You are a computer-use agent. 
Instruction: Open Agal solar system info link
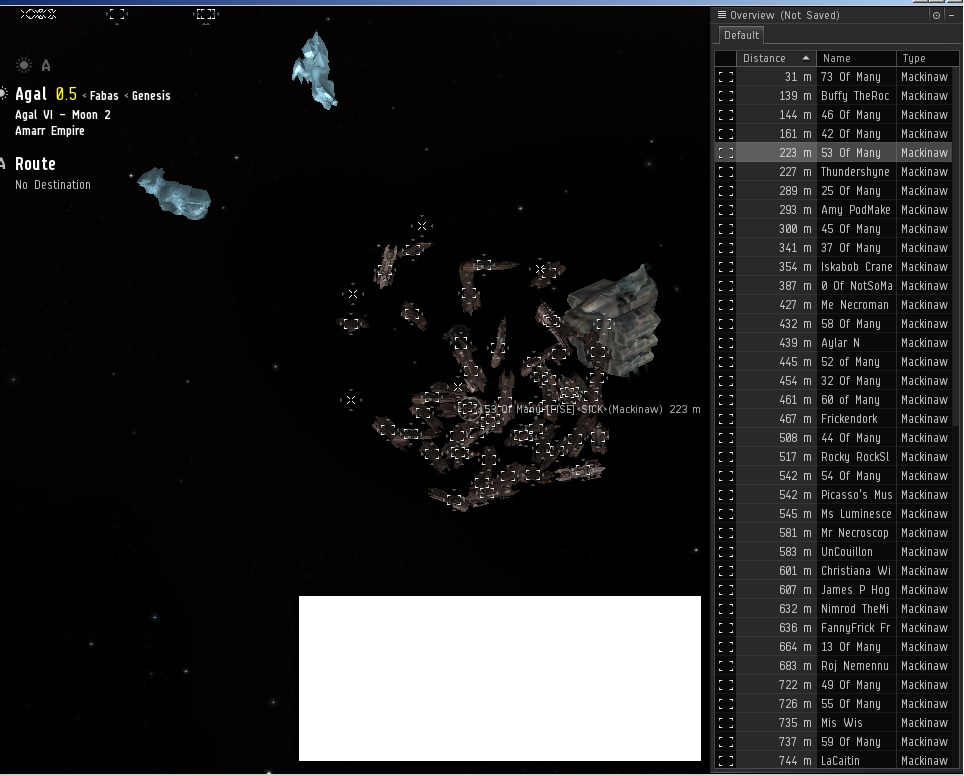[x=31, y=94]
